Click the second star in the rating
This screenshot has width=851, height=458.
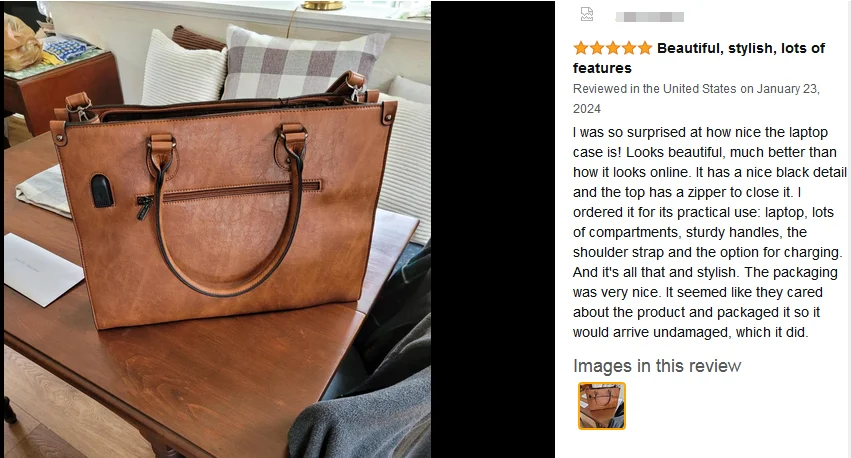pyautogui.click(x=597, y=48)
